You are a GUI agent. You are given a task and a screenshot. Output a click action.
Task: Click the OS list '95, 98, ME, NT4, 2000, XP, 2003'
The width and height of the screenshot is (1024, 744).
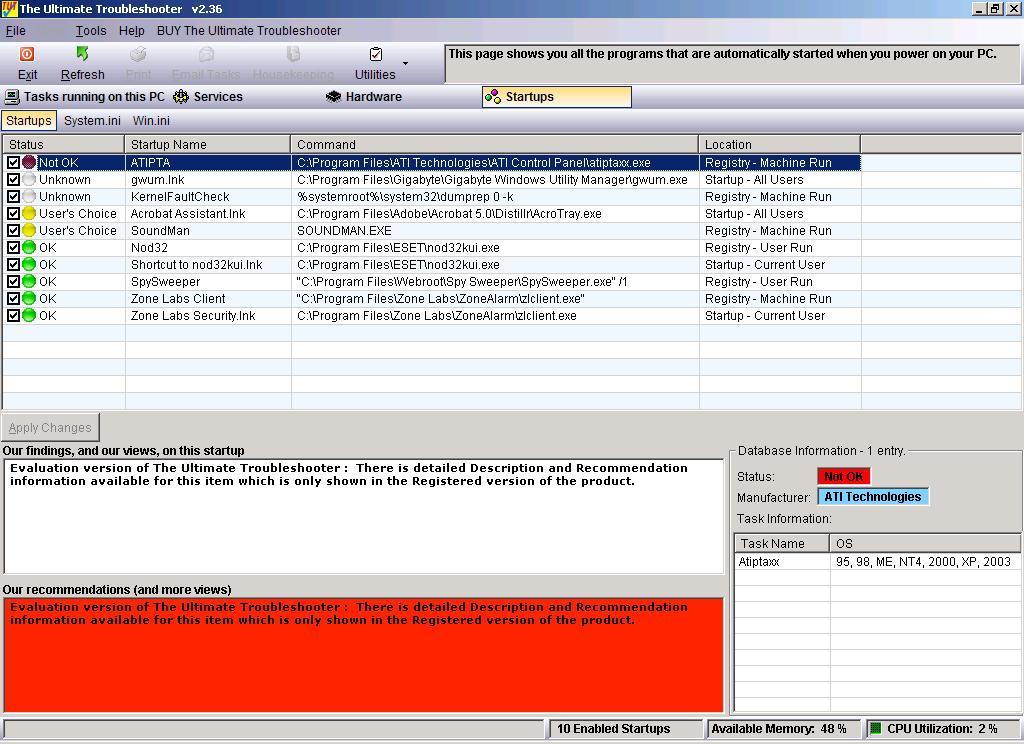[923, 561]
